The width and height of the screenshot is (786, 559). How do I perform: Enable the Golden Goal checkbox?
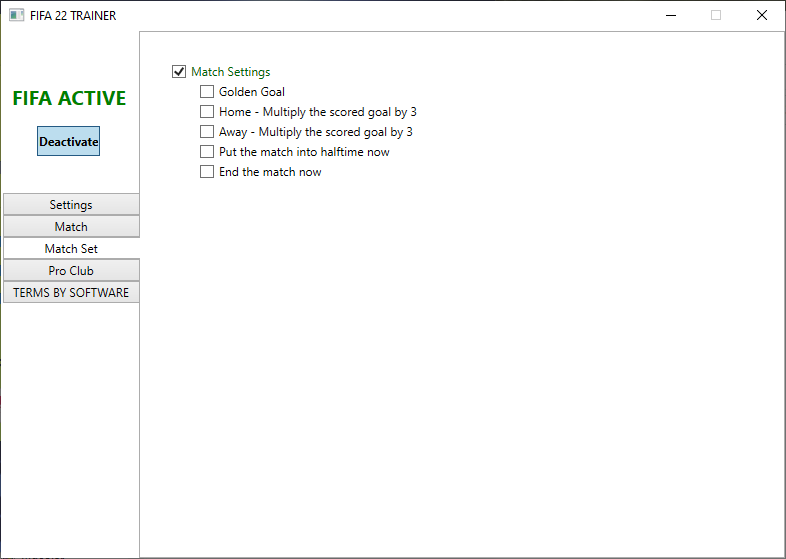[x=207, y=92]
